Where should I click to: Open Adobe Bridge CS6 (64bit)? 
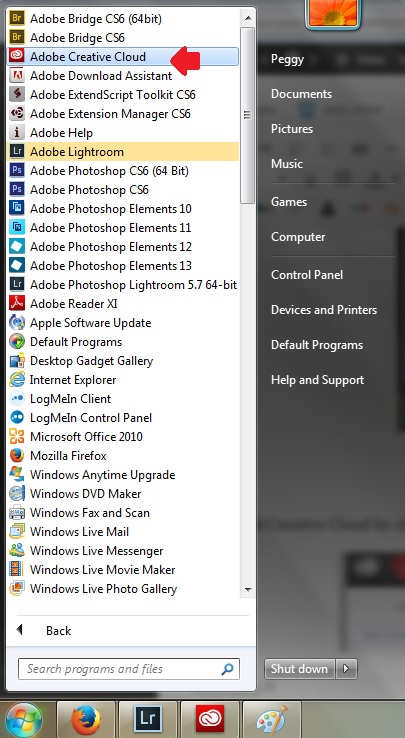pyautogui.click(x=123, y=19)
